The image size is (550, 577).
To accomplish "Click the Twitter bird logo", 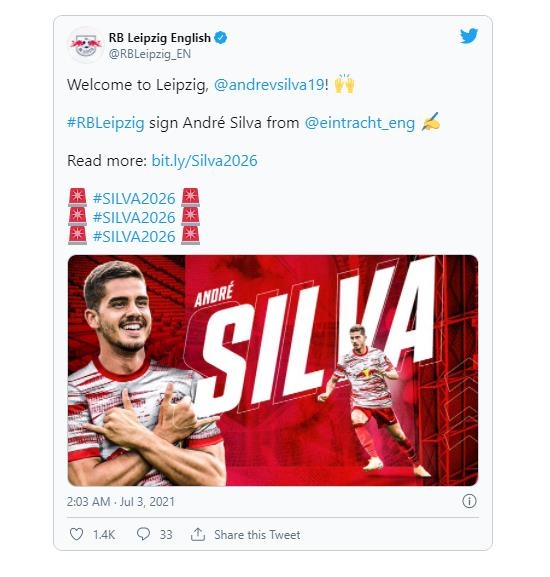I will point(469,36).
